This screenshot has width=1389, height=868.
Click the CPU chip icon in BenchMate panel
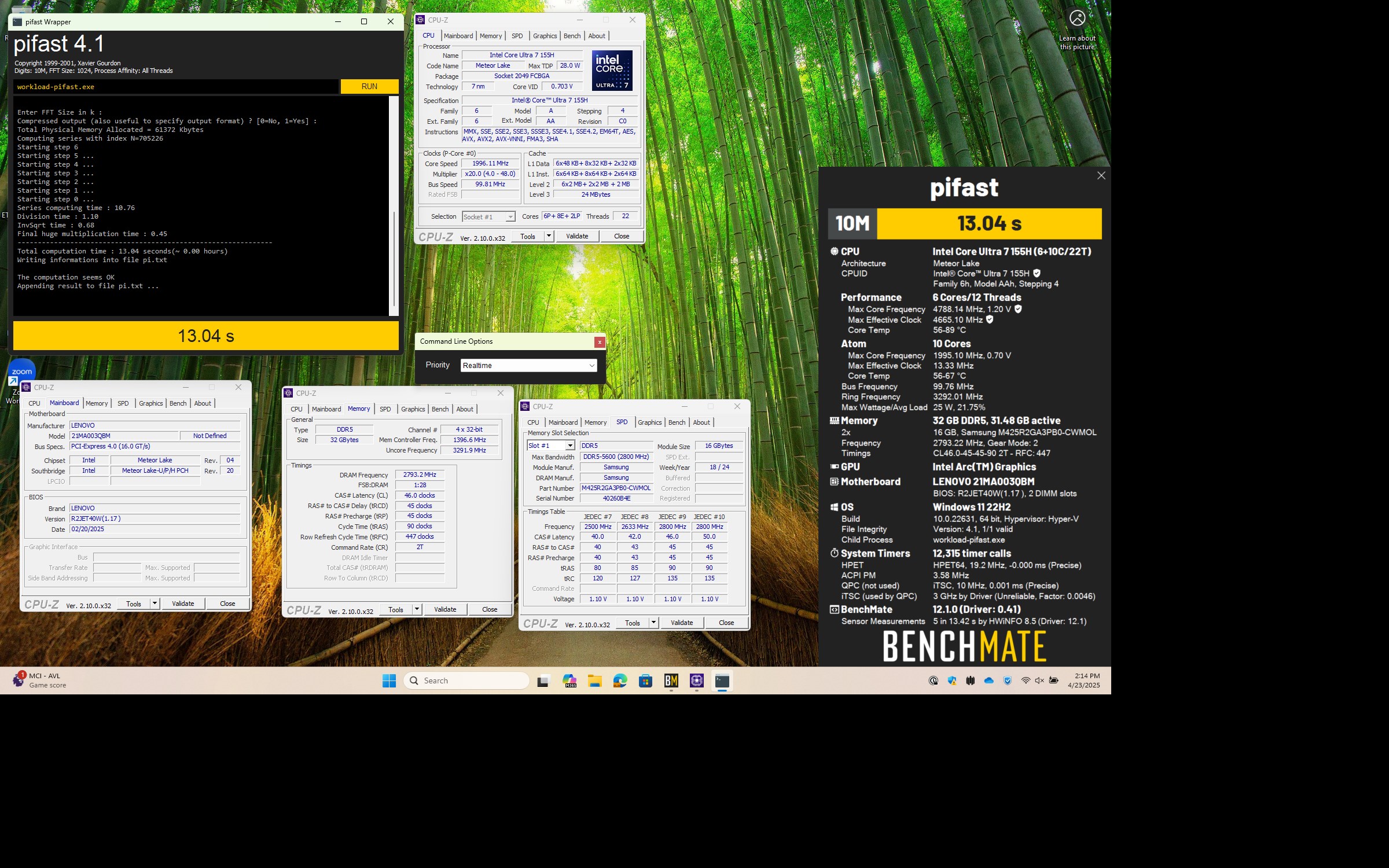pyautogui.click(x=834, y=251)
